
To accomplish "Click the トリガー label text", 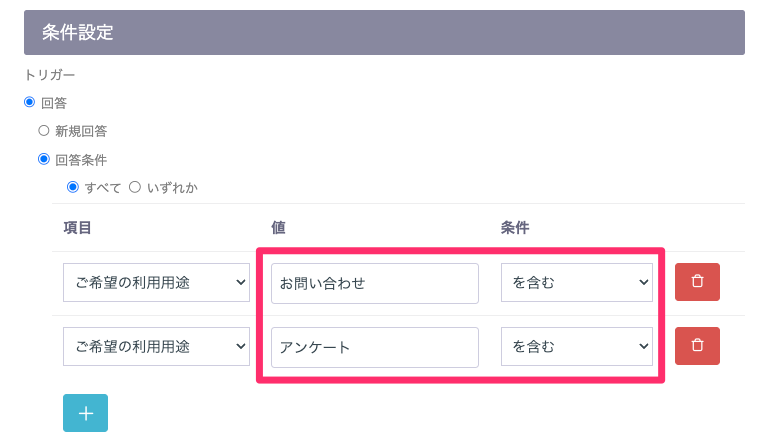I will pos(50,75).
